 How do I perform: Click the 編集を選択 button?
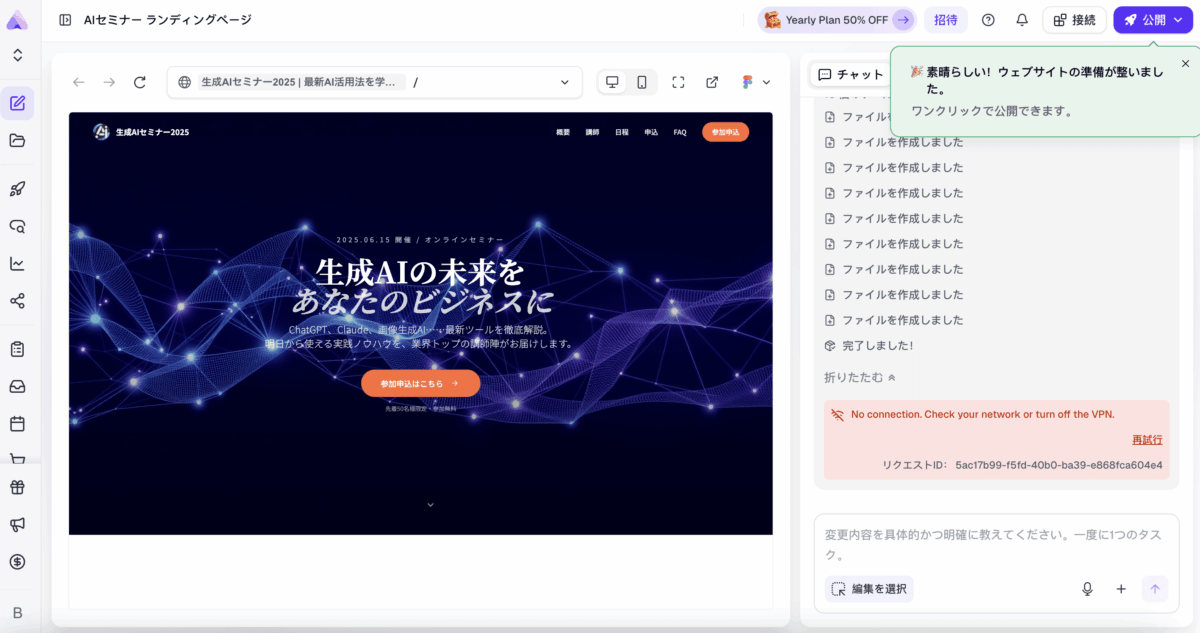[869, 589]
